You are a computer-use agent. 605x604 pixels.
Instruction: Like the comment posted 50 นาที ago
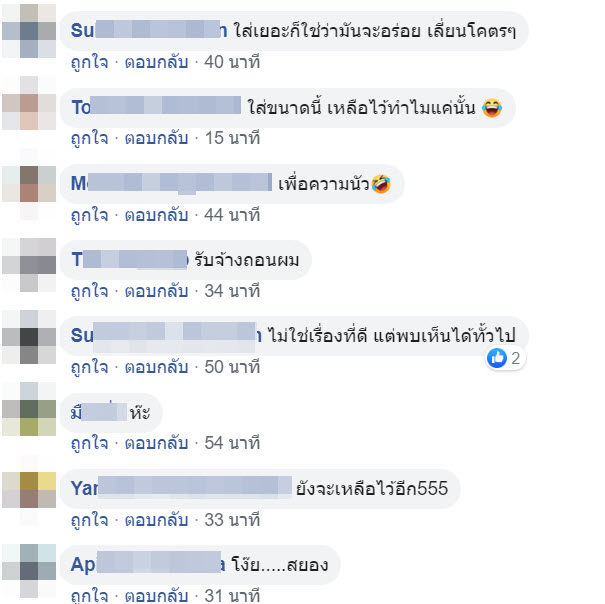[90, 367]
